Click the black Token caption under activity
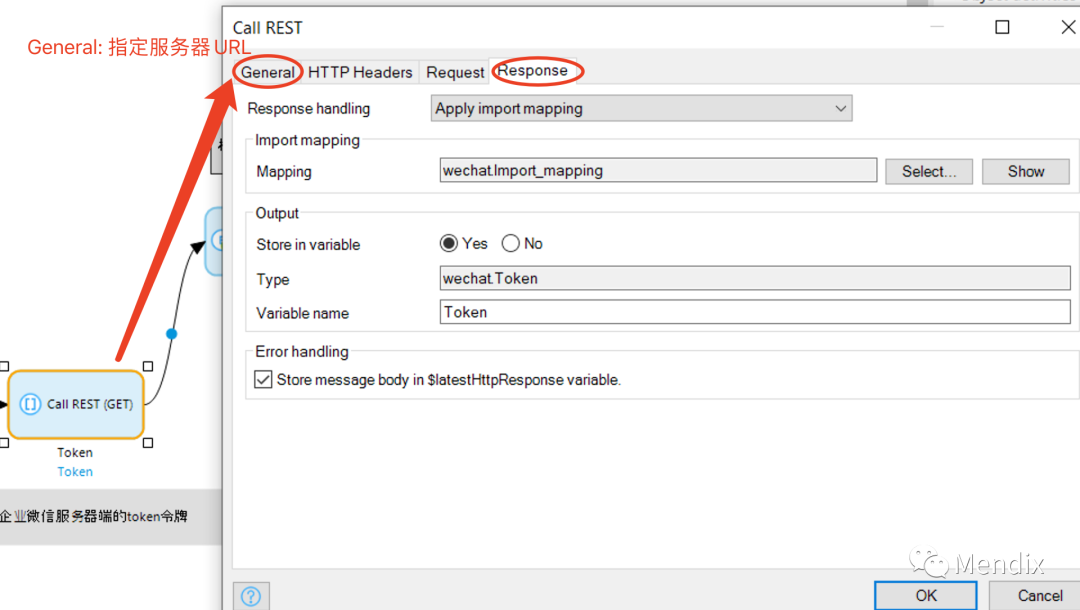 [75, 452]
